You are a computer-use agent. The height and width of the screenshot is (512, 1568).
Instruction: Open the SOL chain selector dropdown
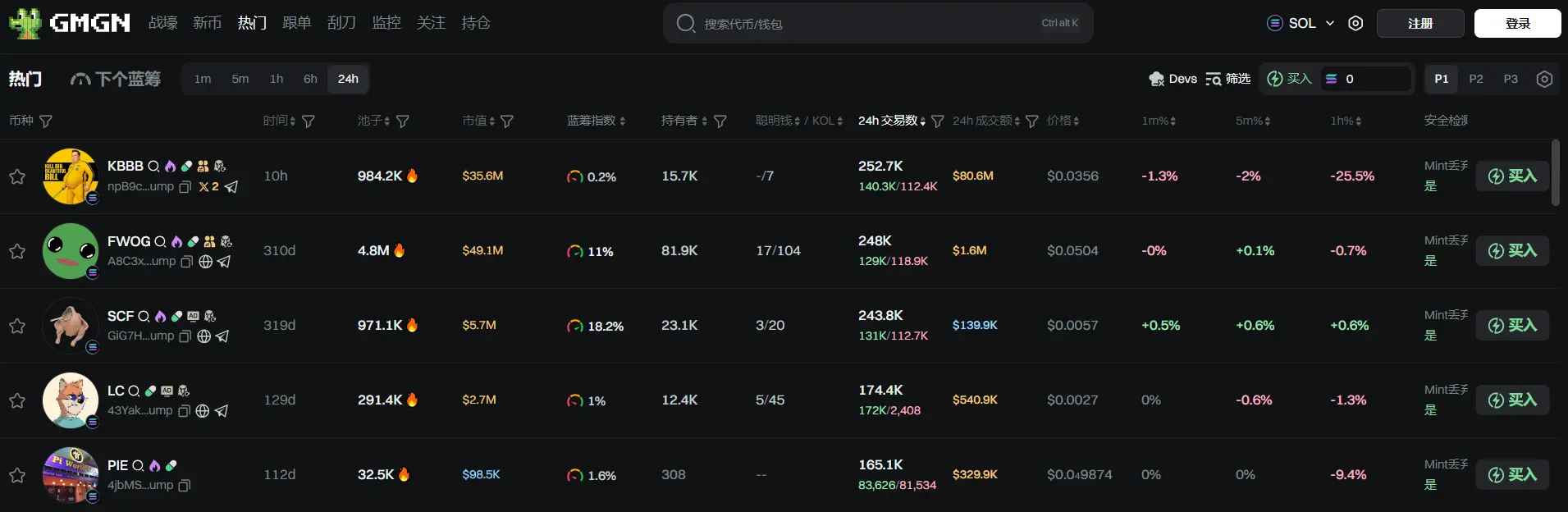1301,24
